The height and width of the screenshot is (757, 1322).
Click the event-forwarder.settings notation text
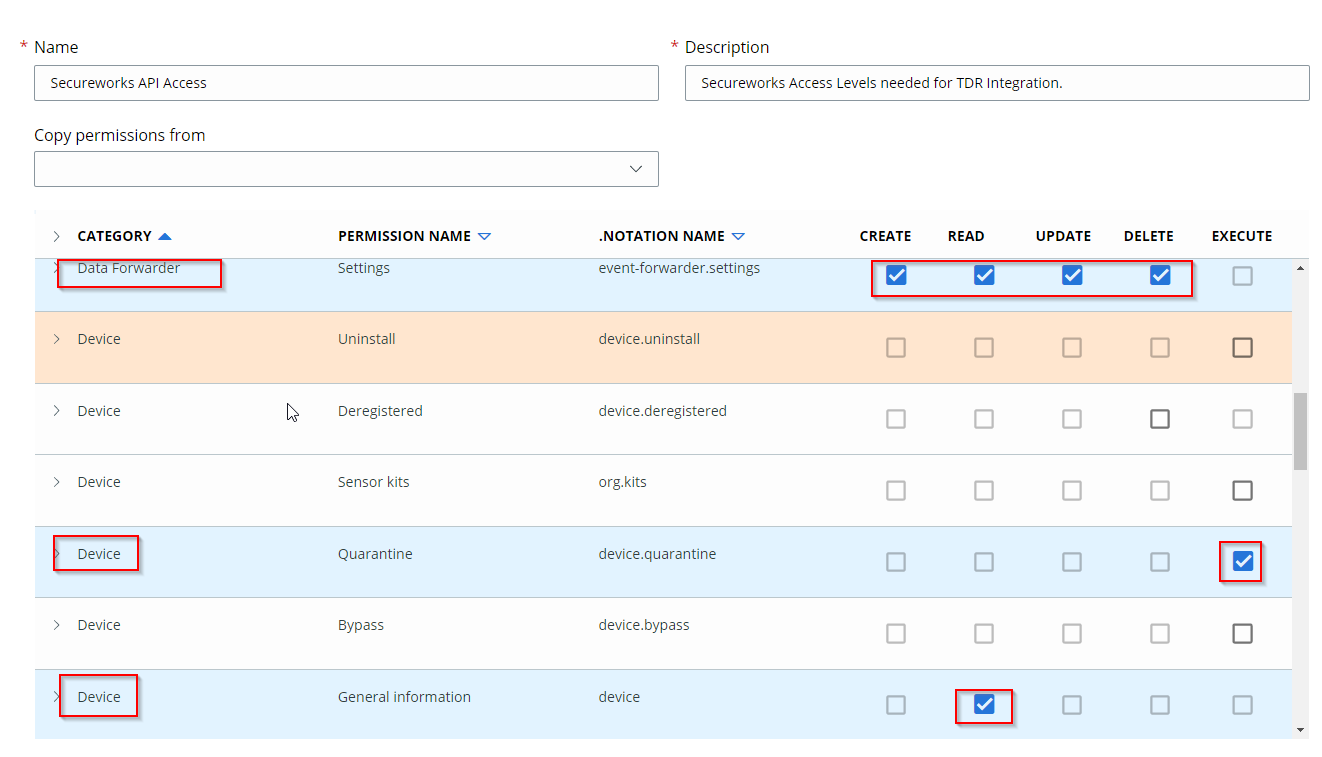(x=679, y=268)
